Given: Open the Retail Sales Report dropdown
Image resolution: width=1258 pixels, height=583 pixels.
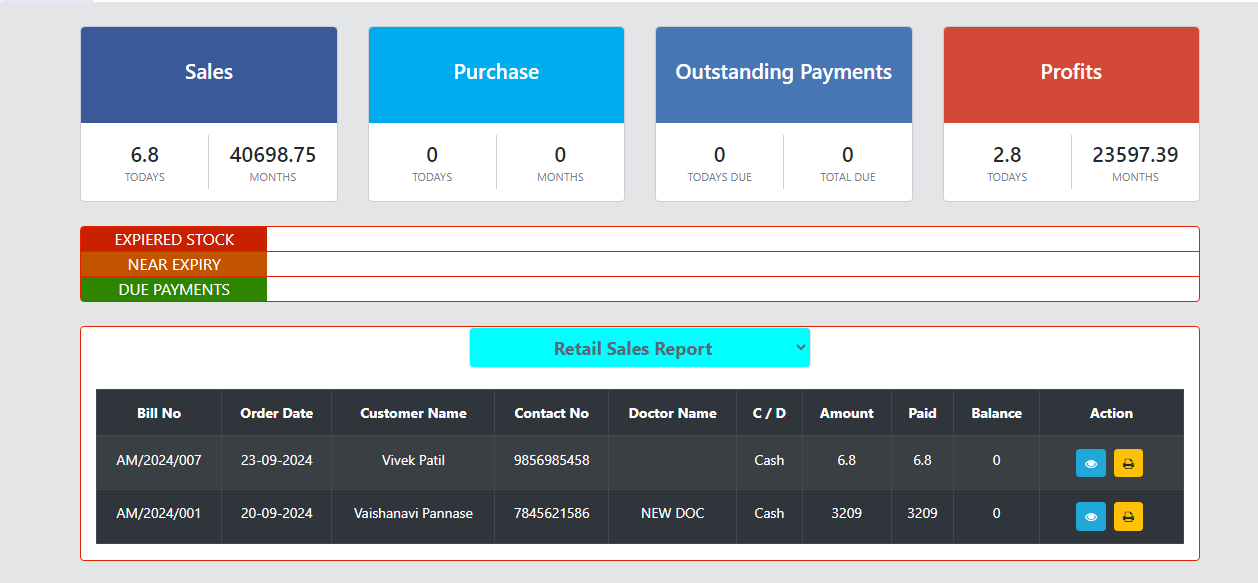Looking at the screenshot, I should pyautogui.click(x=639, y=348).
